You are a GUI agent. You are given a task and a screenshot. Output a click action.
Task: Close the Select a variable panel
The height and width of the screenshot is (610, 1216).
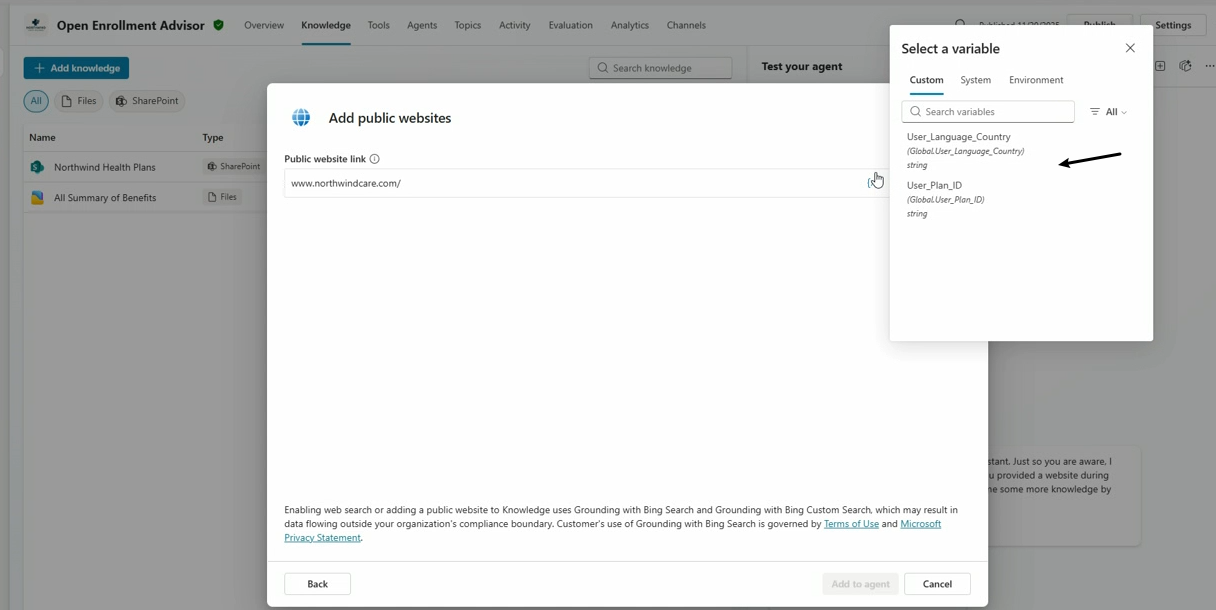click(x=1130, y=48)
